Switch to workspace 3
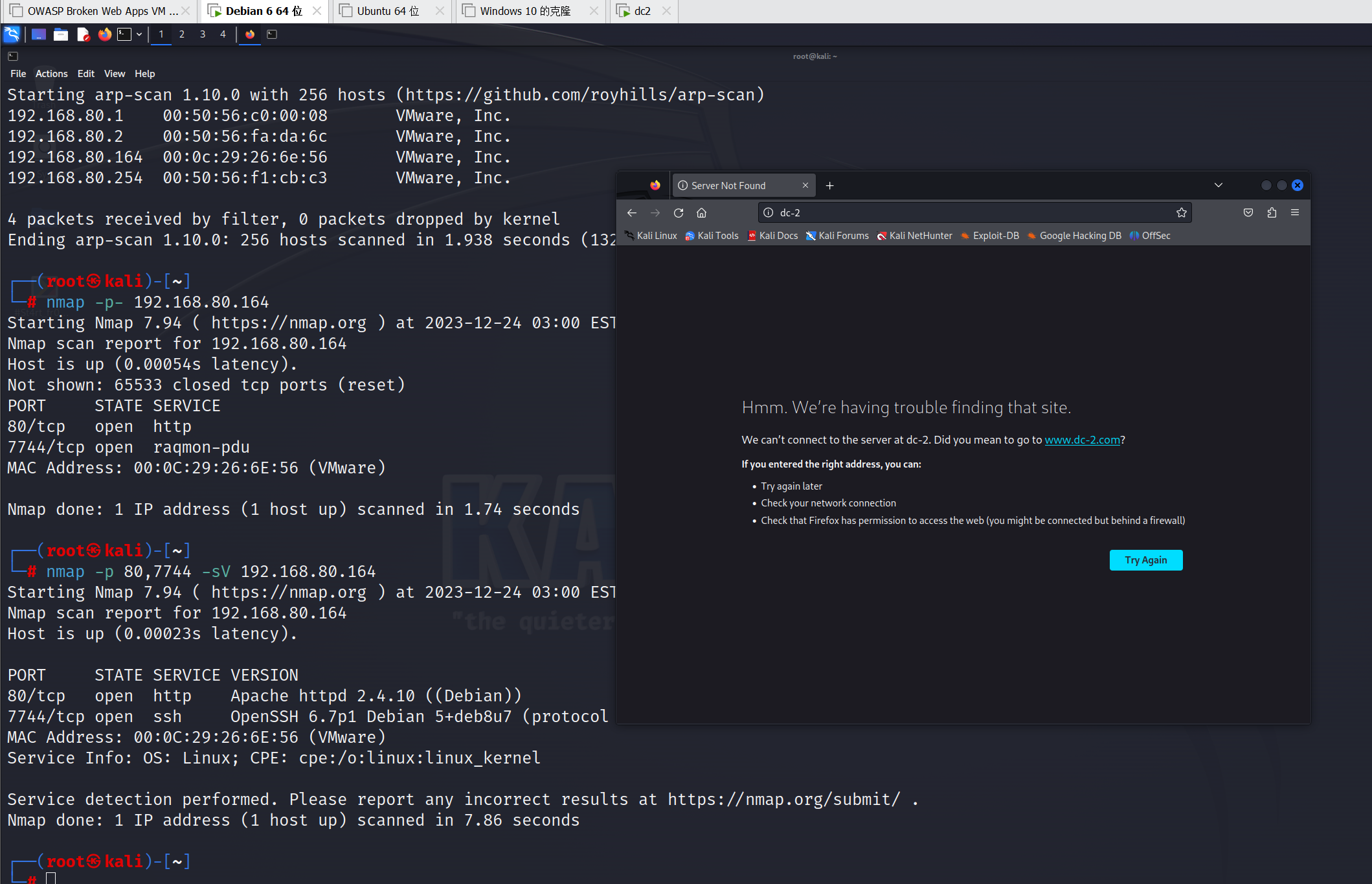1372x884 pixels. click(203, 34)
